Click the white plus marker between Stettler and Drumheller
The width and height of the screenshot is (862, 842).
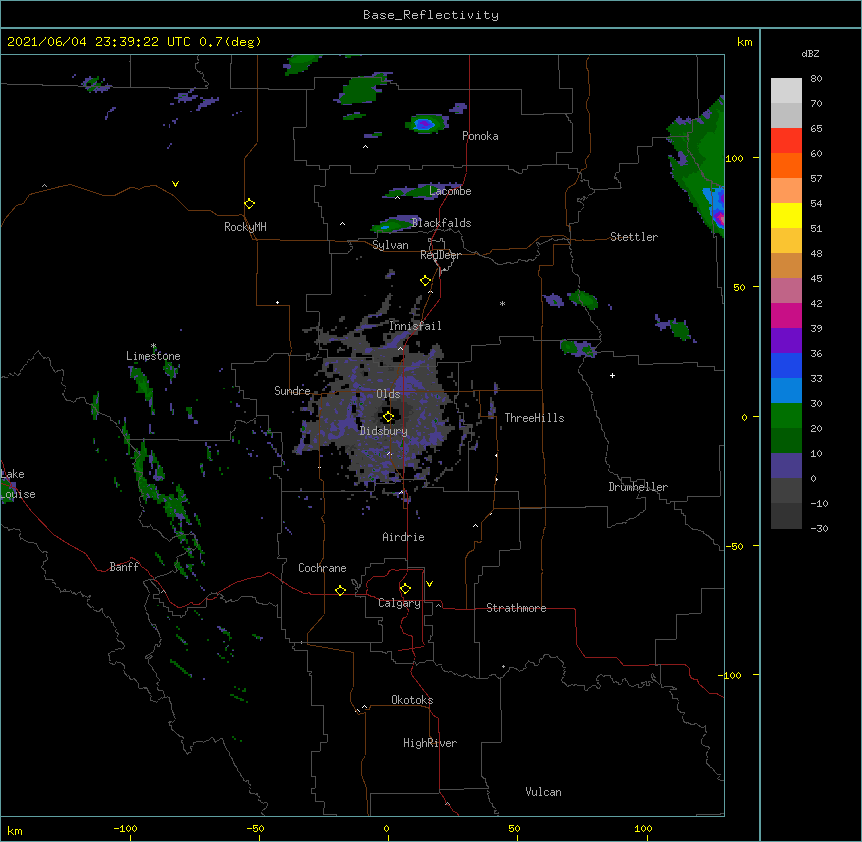pos(612,375)
